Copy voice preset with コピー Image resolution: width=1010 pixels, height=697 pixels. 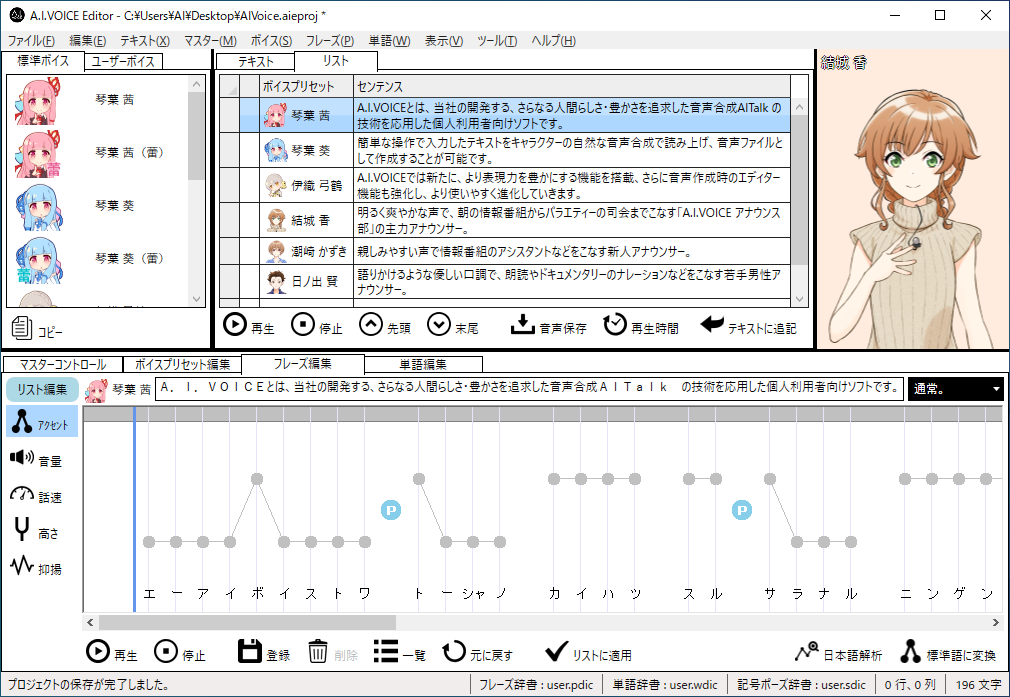37,329
